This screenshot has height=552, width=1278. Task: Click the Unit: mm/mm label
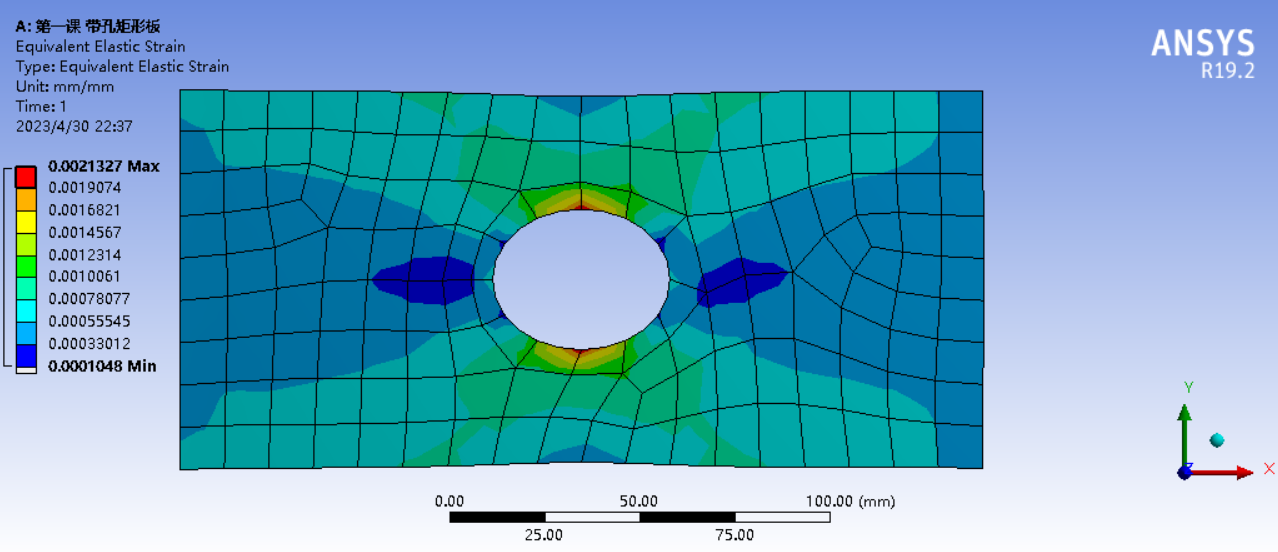click(65, 86)
